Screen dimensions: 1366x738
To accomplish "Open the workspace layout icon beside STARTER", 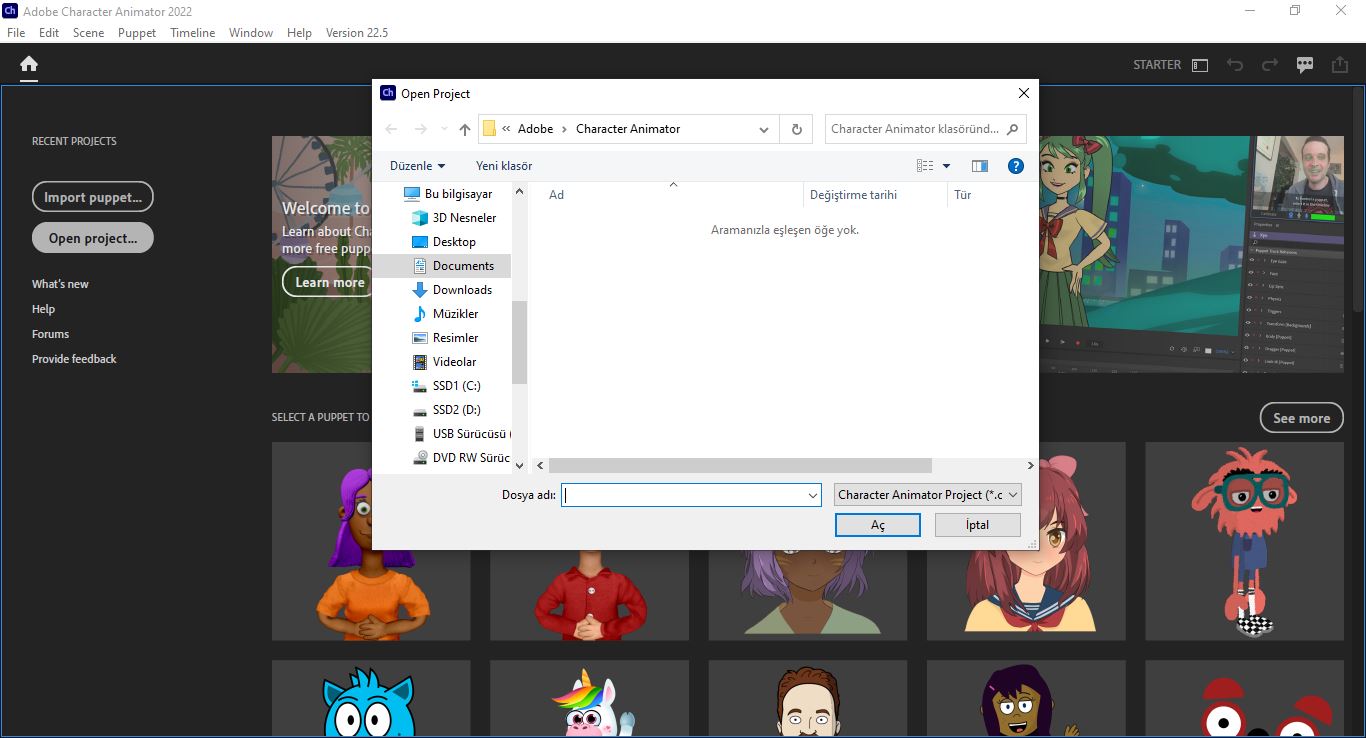I will (1200, 65).
